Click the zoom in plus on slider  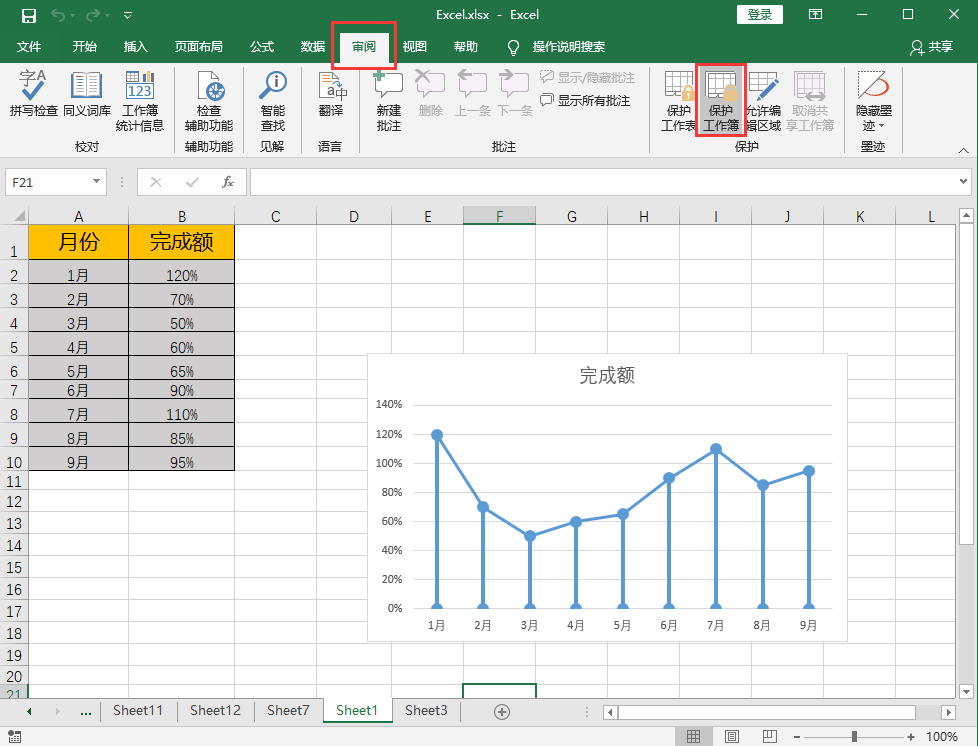coord(909,737)
